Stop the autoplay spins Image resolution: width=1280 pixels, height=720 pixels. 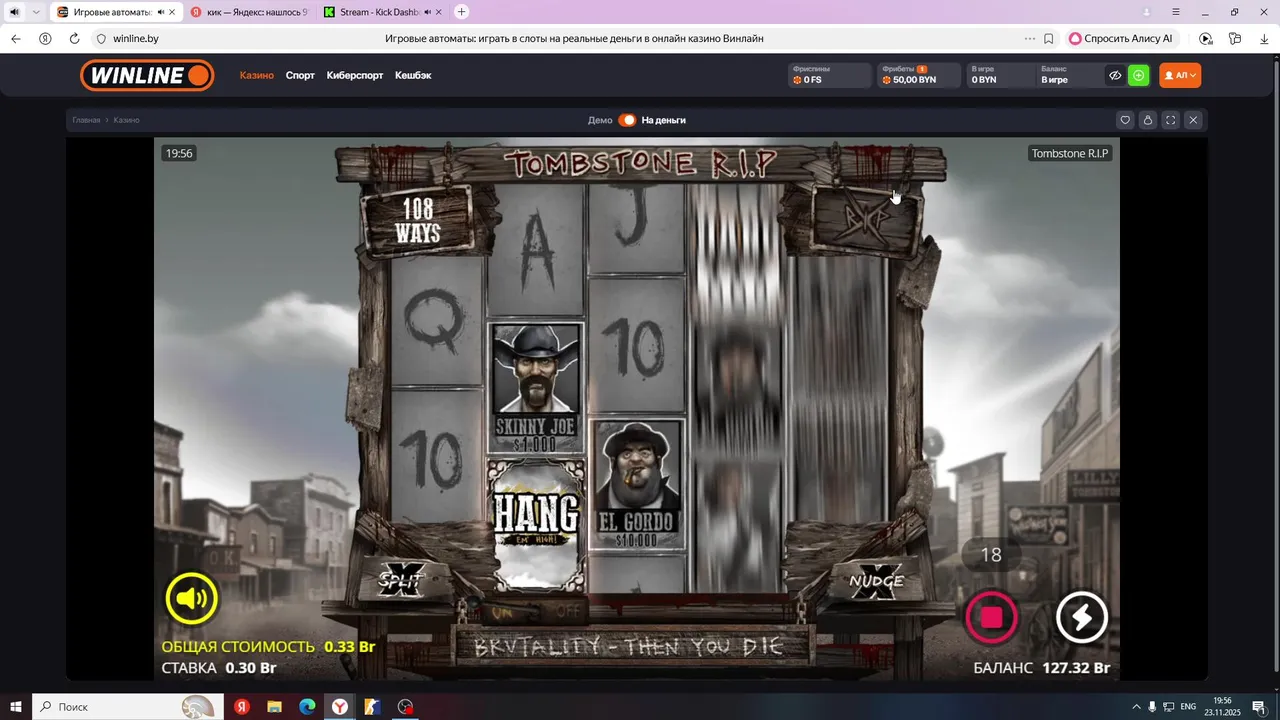[x=991, y=617]
